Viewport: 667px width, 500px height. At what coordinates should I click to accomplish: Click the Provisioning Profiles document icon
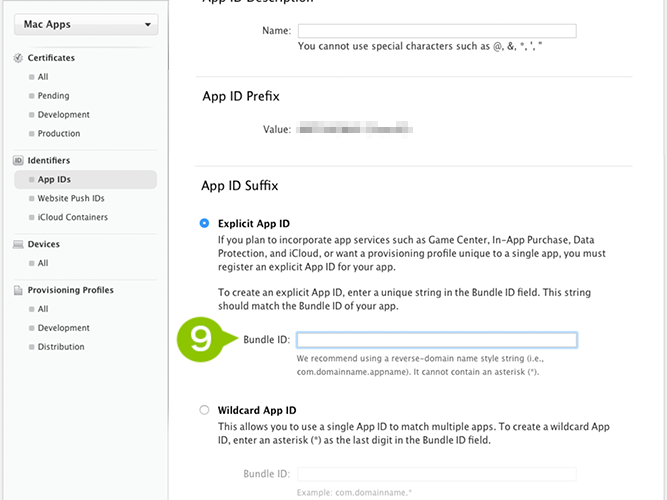click(x=18, y=290)
